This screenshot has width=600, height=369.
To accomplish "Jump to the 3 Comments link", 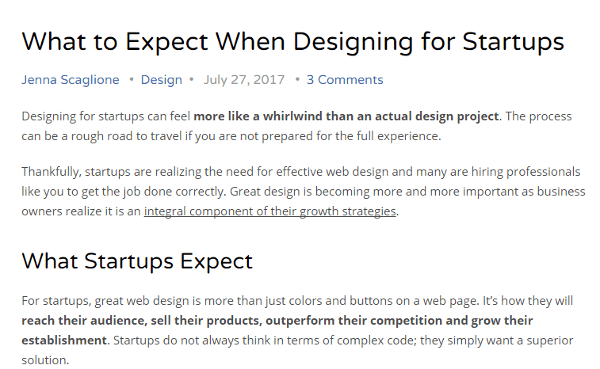I will click(x=345, y=80).
